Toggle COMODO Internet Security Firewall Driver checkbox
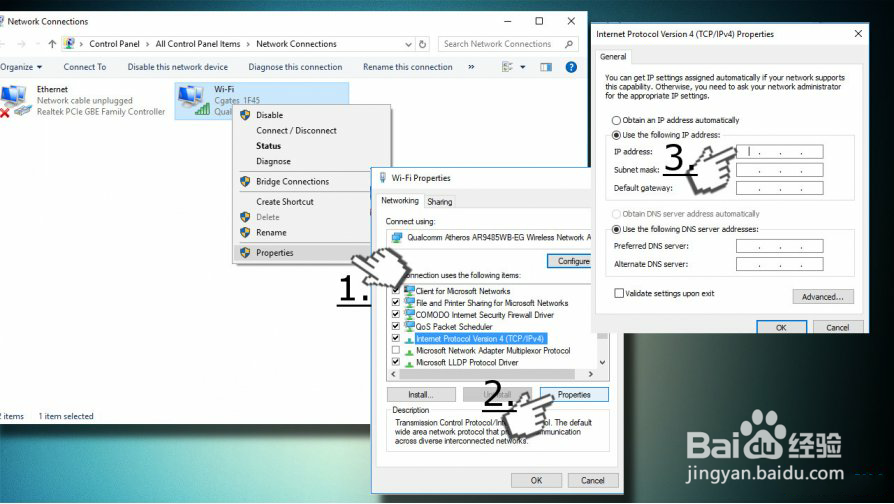 coord(396,314)
